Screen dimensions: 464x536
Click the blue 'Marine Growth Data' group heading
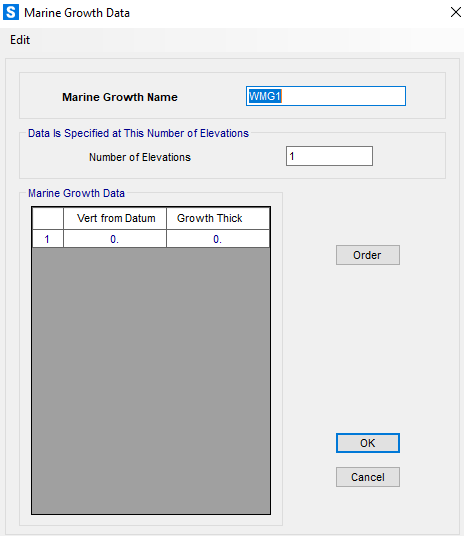(76, 193)
